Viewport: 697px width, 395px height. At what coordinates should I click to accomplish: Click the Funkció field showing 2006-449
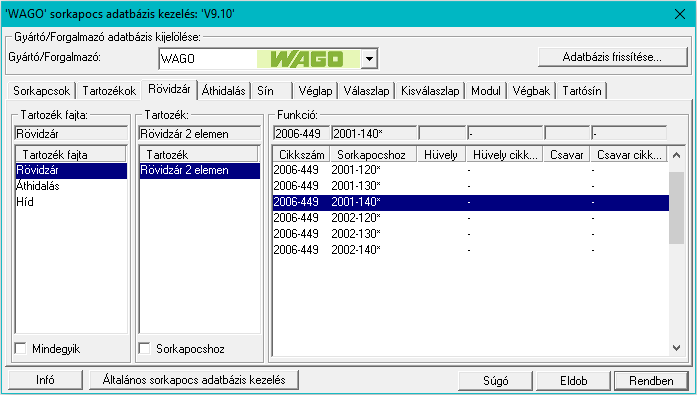[301, 133]
